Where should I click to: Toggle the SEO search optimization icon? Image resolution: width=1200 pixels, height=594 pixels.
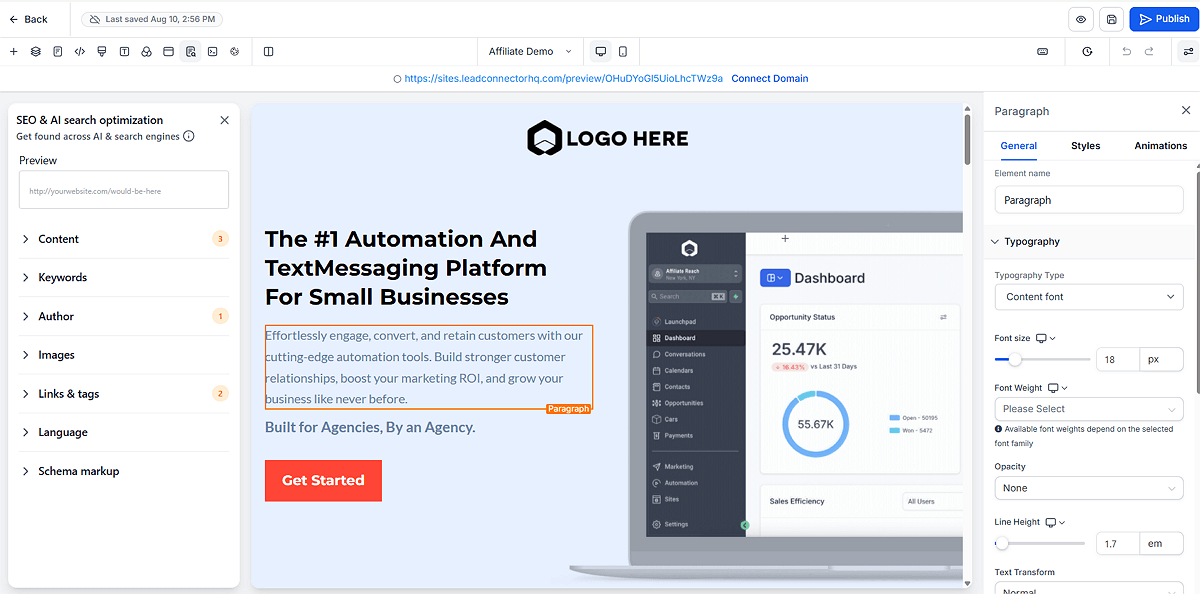pyautogui.click(x=190, y=51)
